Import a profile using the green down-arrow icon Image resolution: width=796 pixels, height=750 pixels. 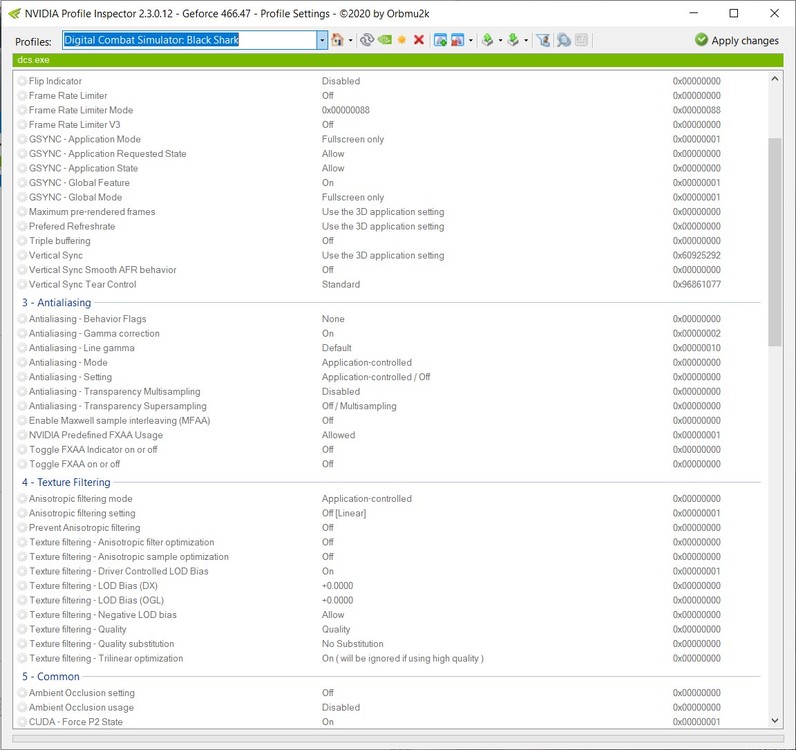pos(513,40)
